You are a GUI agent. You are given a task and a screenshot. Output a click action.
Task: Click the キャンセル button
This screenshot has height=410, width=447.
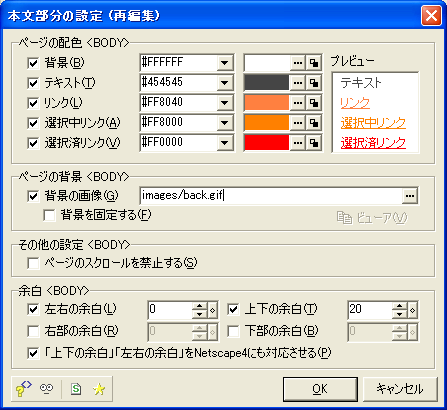pos(400,389)
